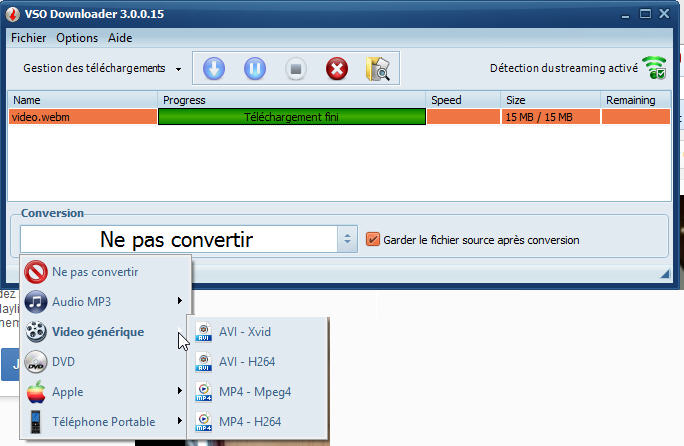
Task: Open the Aide menu
Action: 120,38
